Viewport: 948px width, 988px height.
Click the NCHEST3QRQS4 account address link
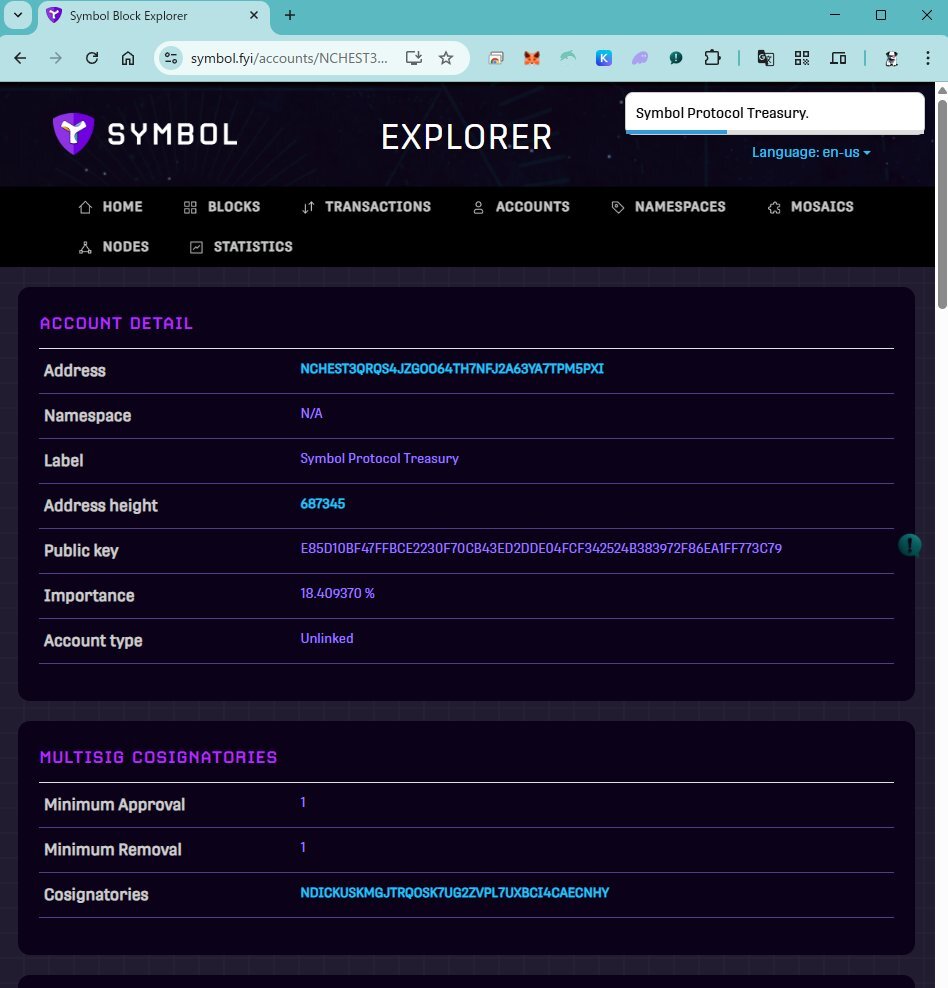coord(452,369)
